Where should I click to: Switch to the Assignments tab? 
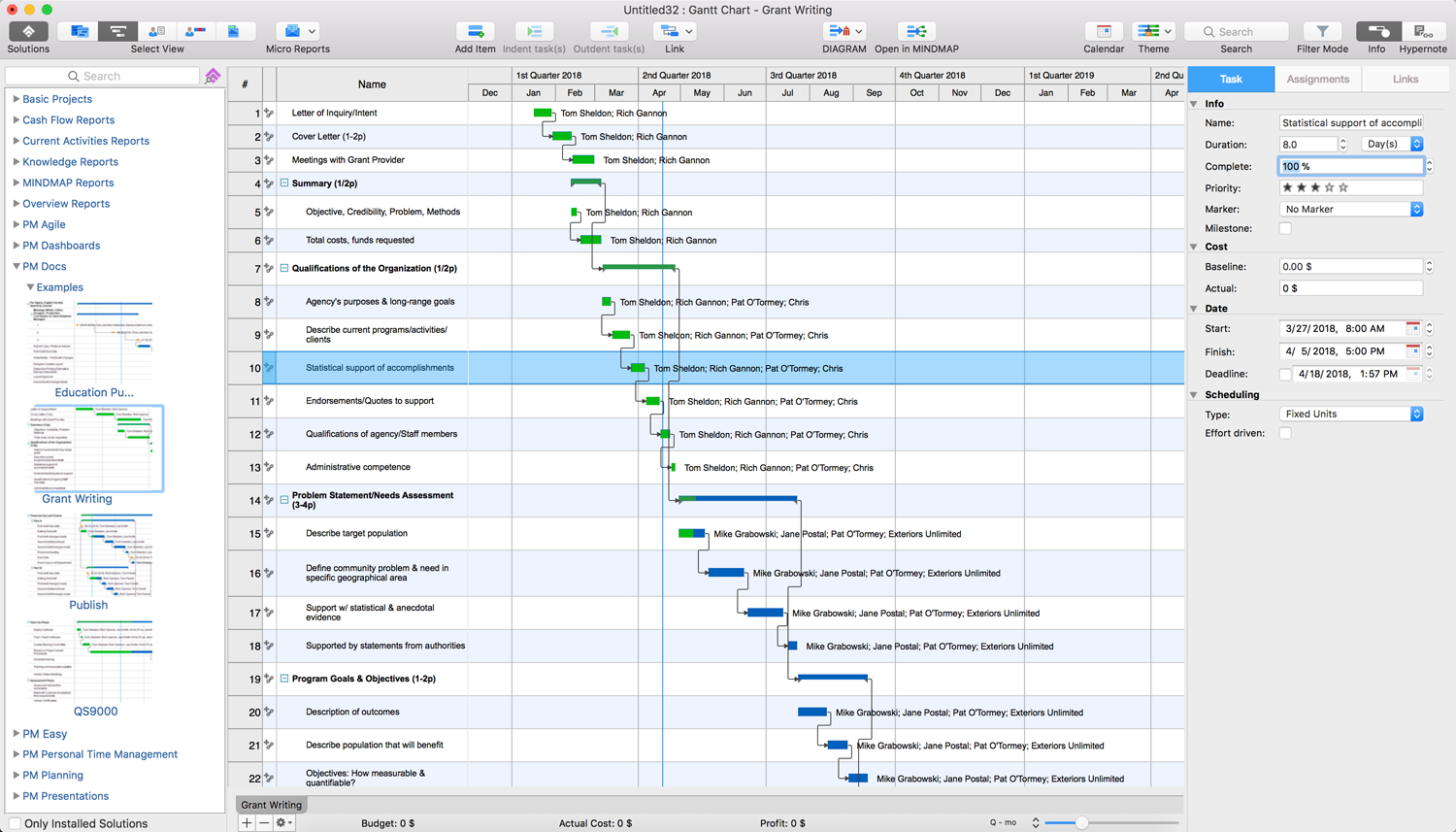1317,79
